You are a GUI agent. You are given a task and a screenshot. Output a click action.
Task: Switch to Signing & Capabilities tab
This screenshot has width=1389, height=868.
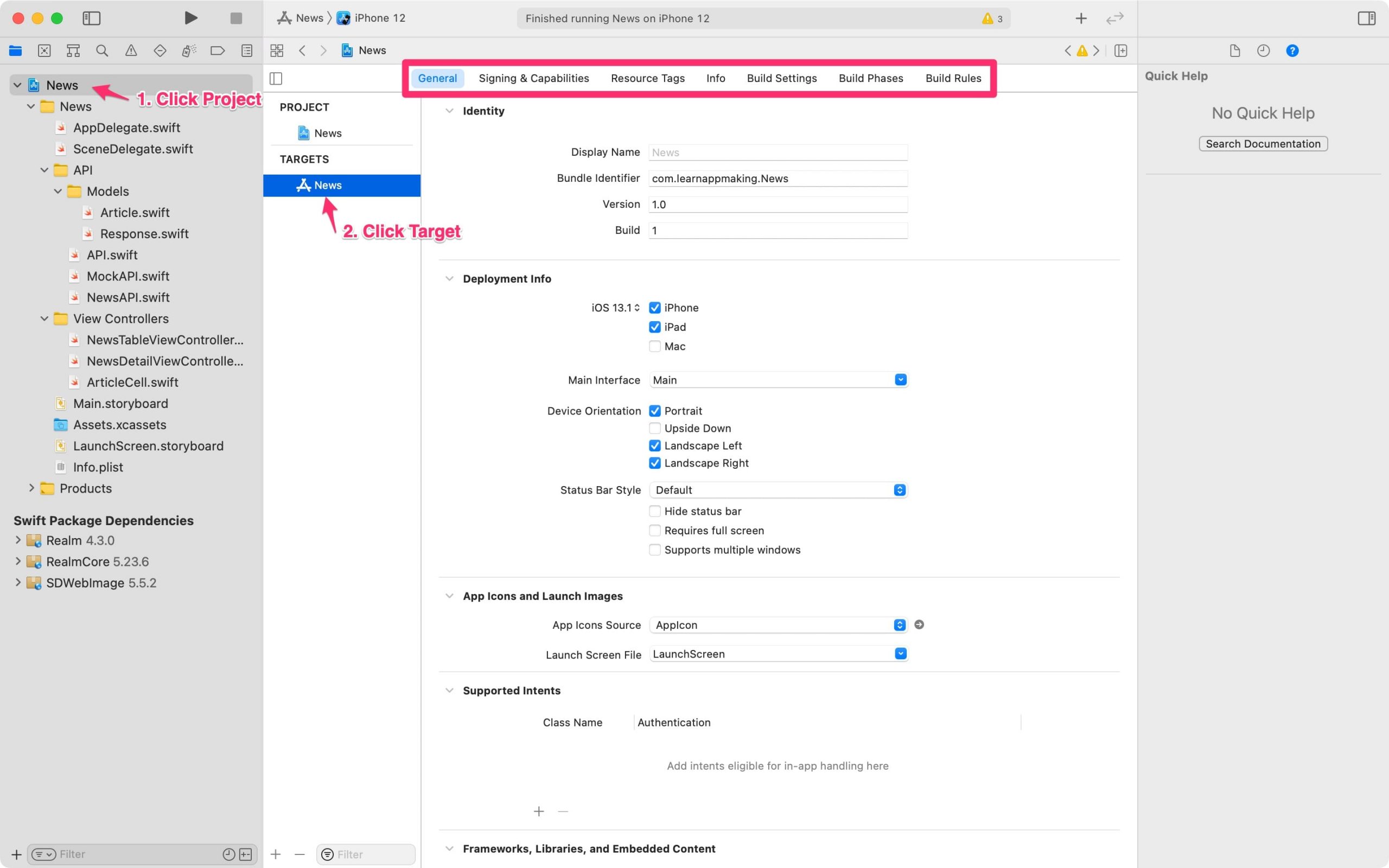pyautogui.click(x=534, y=78)
